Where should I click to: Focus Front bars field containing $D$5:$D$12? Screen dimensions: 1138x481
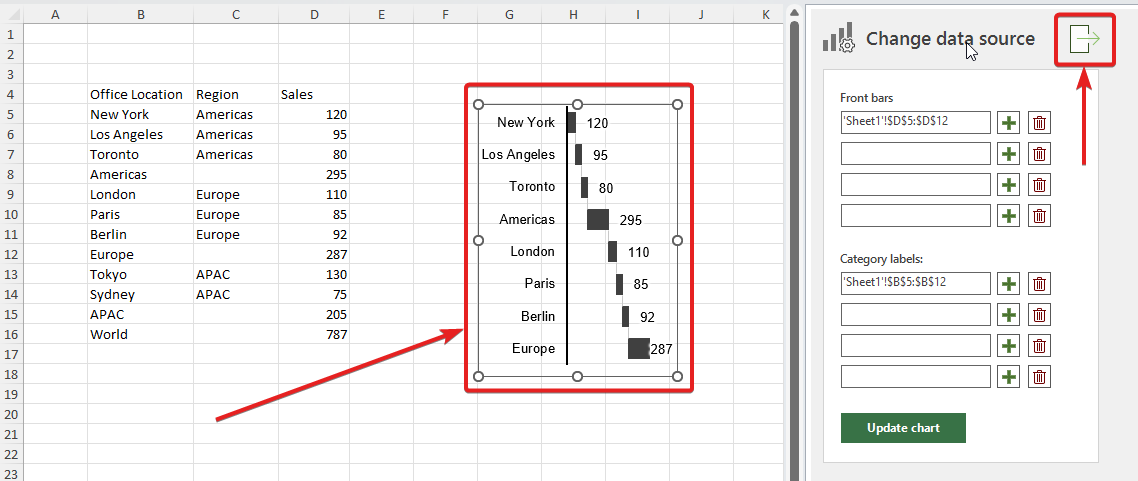coord(915,123)
